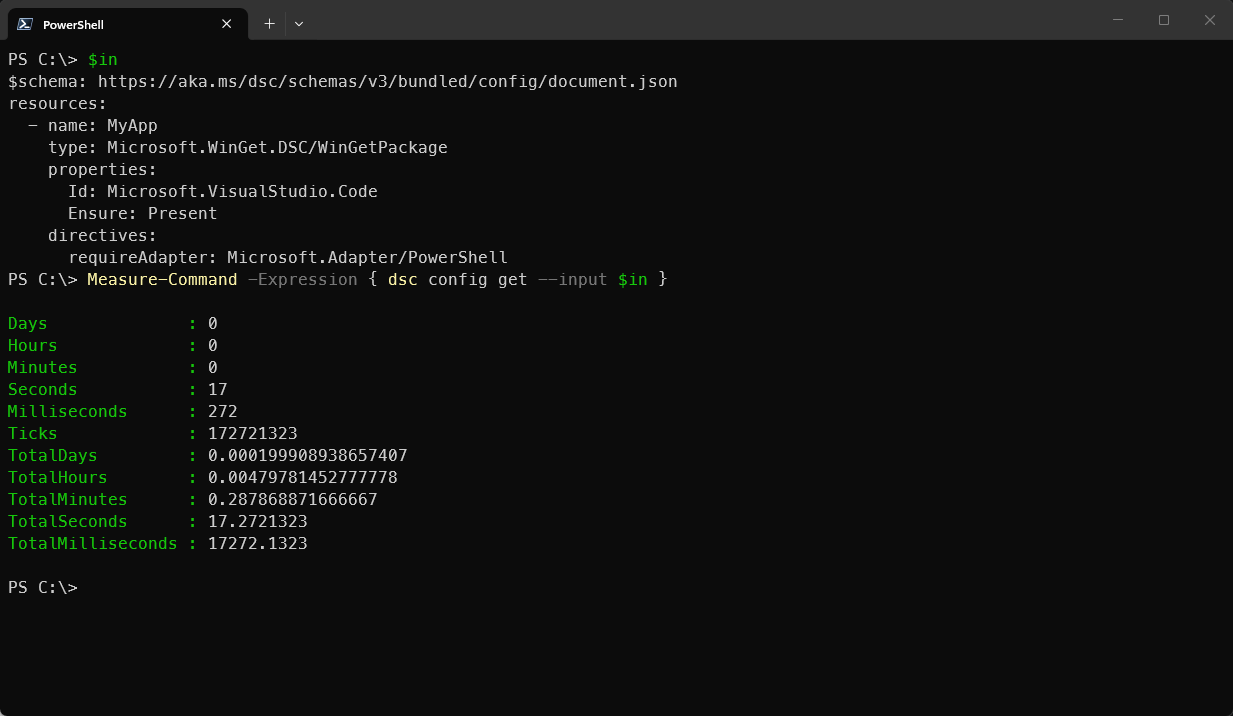The width and height of the screenshot is (1233, 716).
Task: Click the '-Expression' parameter text
Action: point(303,279)
